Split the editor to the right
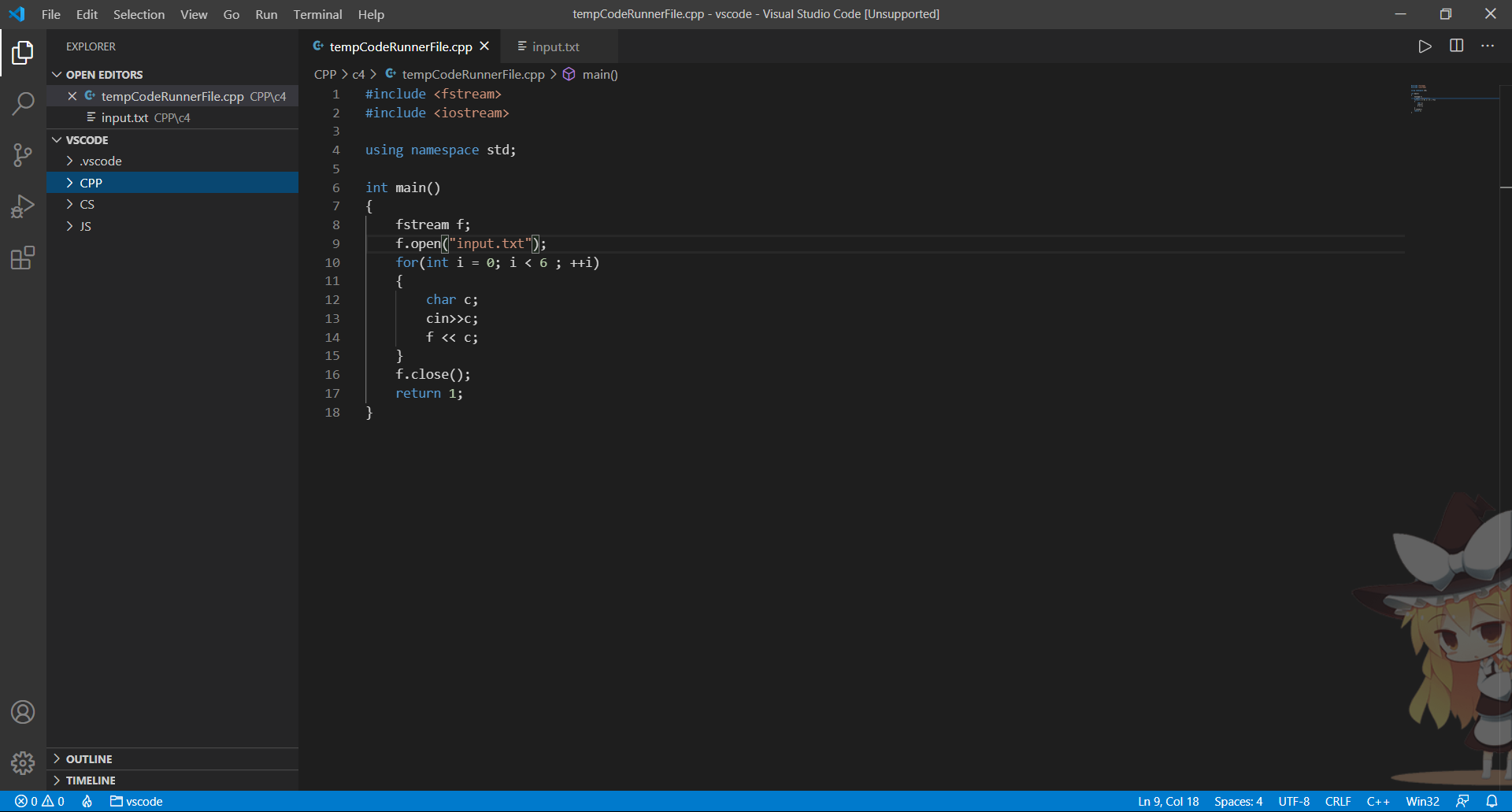The image size is (1512, 812). [1456, 46]
